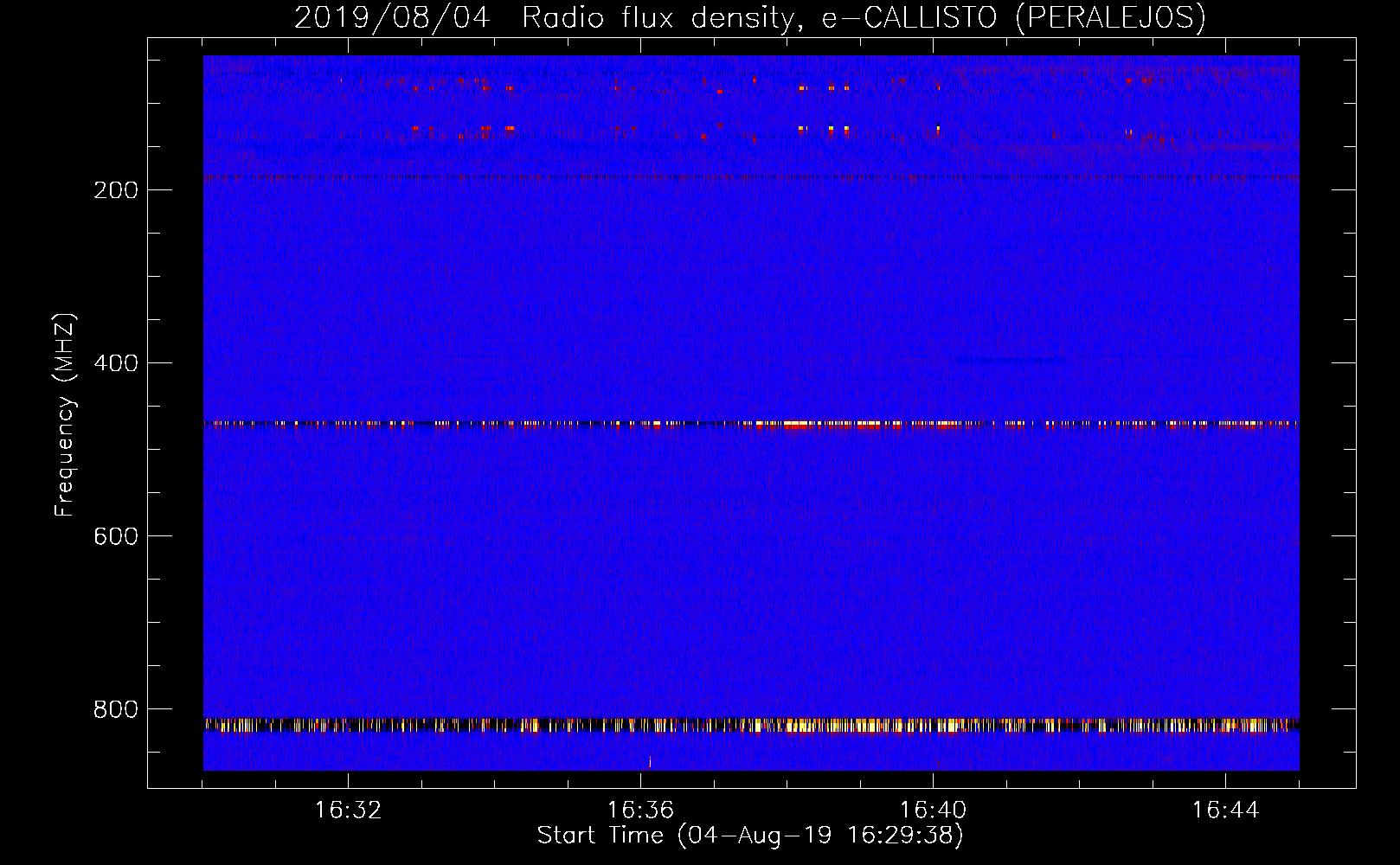The width and height of the screenshot is (1400, 865).
Task: Click the 600 frequency tick label
Action: 116,536
